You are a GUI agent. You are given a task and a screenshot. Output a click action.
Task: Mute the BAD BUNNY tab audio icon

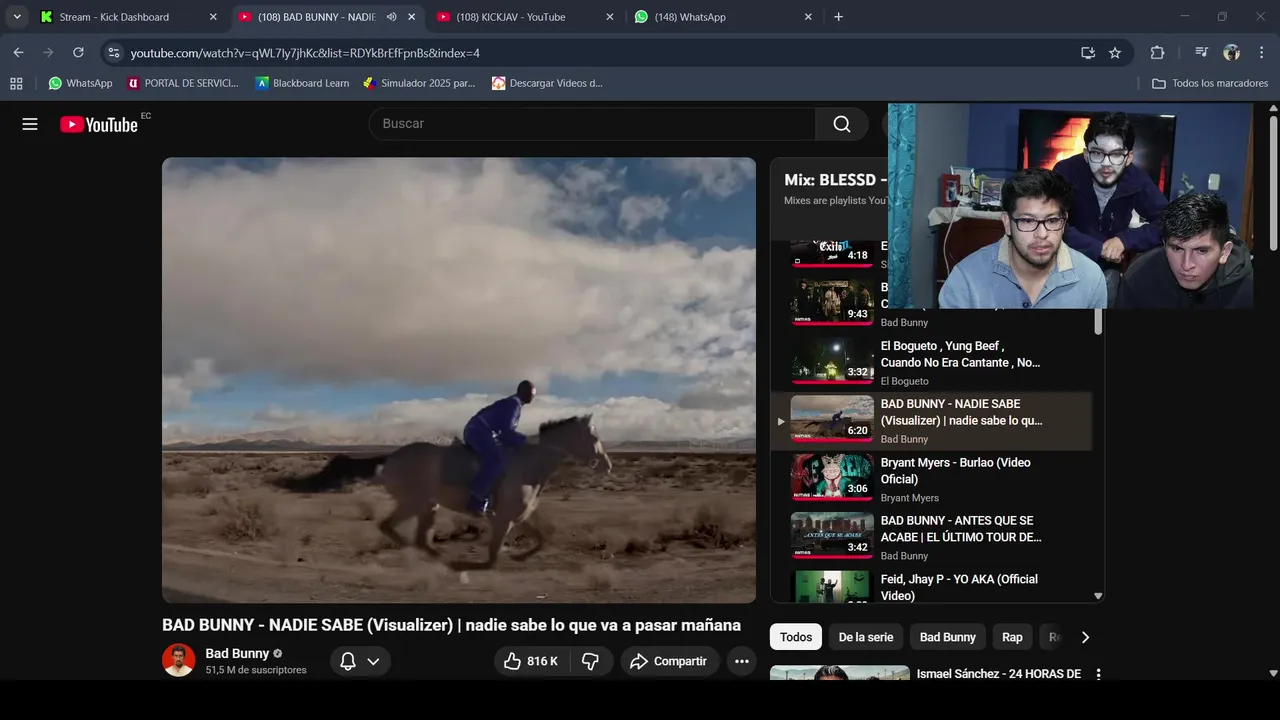pyautogui.click(x=391, y=17)
